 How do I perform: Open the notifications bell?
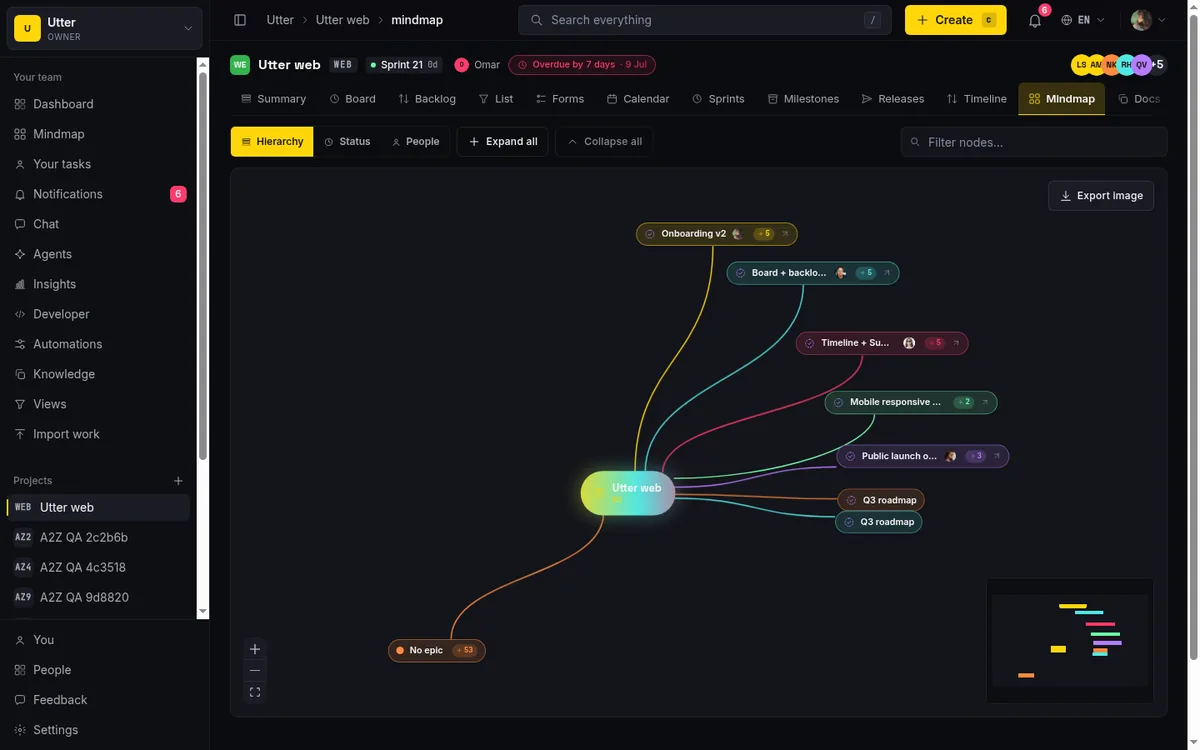point(1035,20)
